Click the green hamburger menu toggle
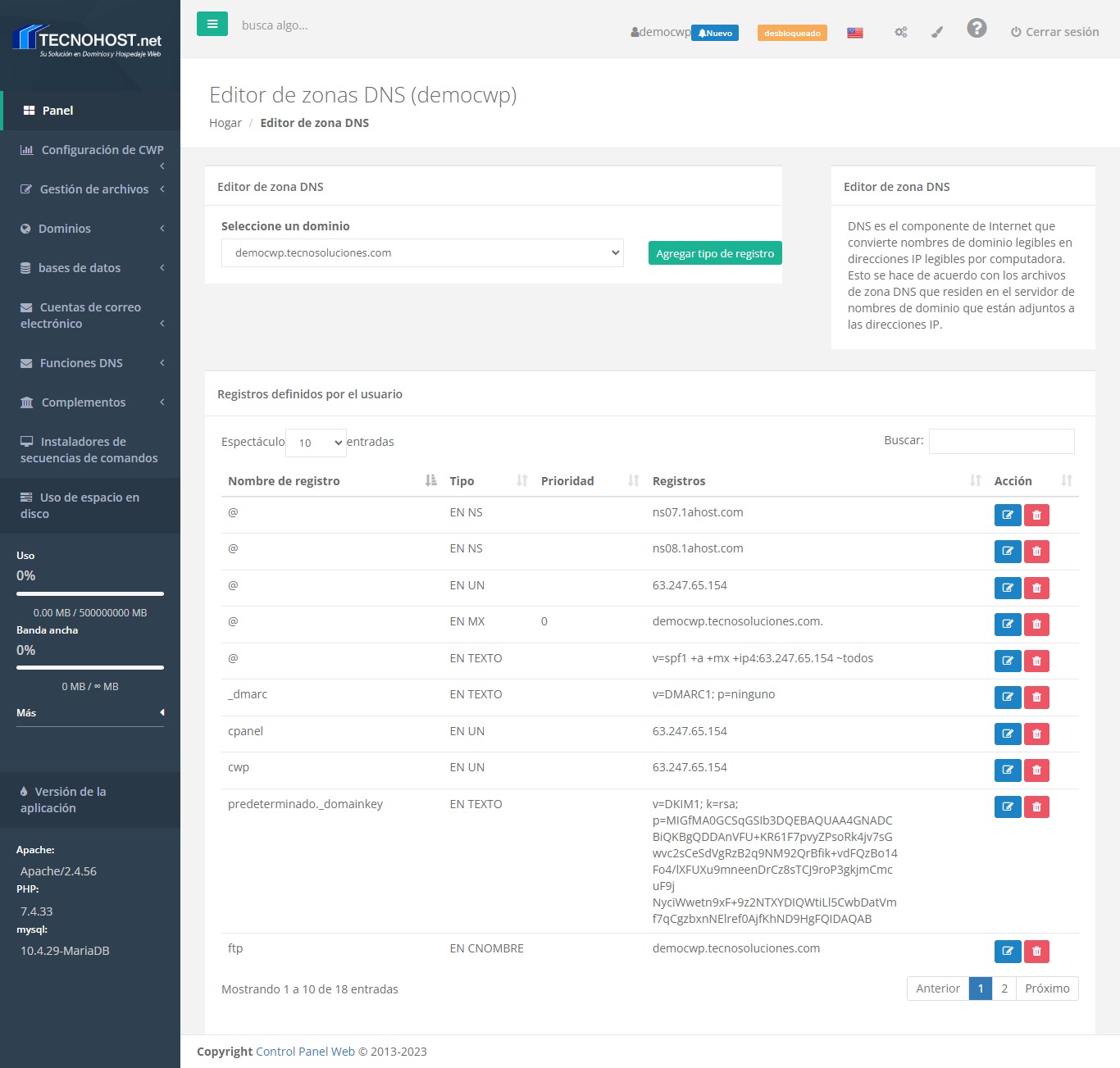 [212, 25]
